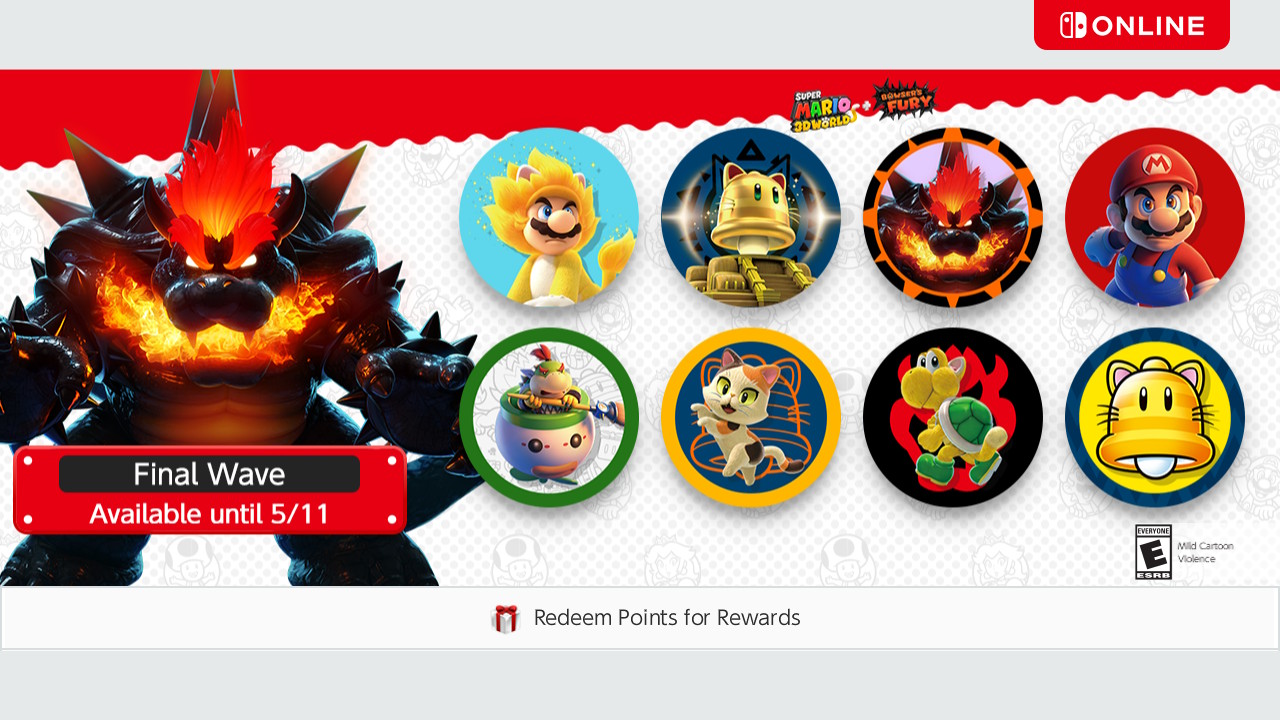Image resolution: width=1280 pixels, height=720 pixels.
Task: Click the gift box icon
Action: click(506, 619)
